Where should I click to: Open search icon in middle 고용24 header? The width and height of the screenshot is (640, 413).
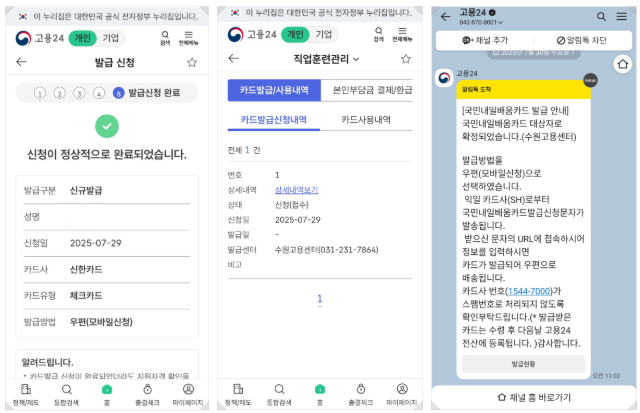[x=379, y=34]
